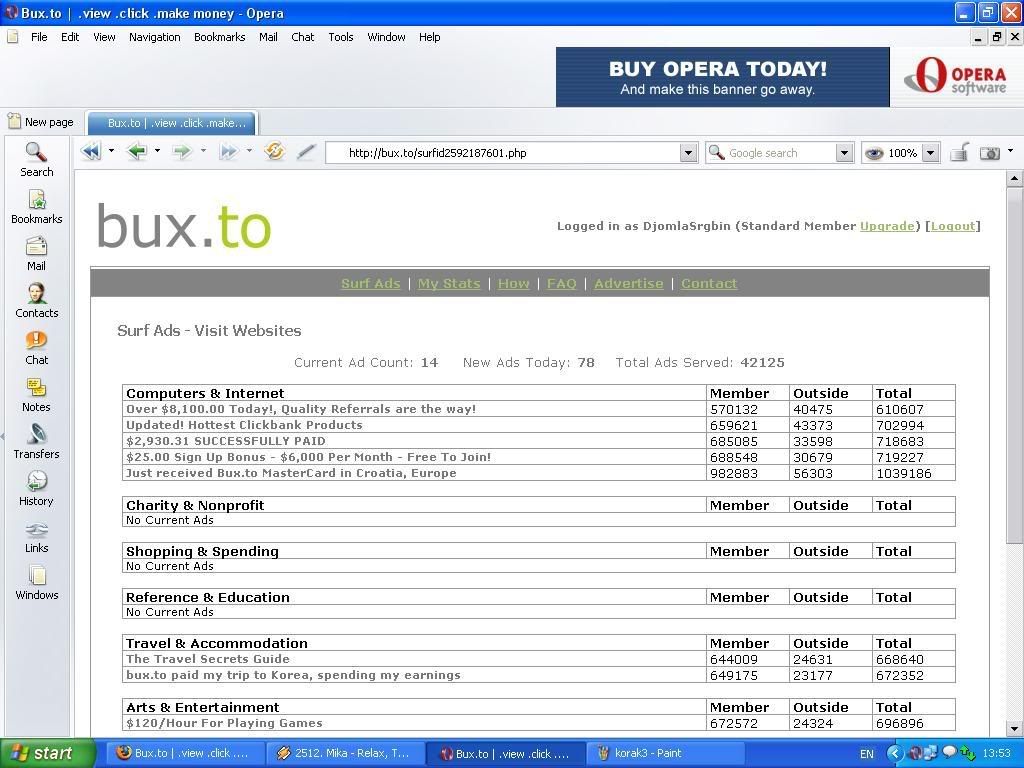The image size is (1024, 768).
Task: Open the Contacts panel icon
Action: [x=36, y=300]
